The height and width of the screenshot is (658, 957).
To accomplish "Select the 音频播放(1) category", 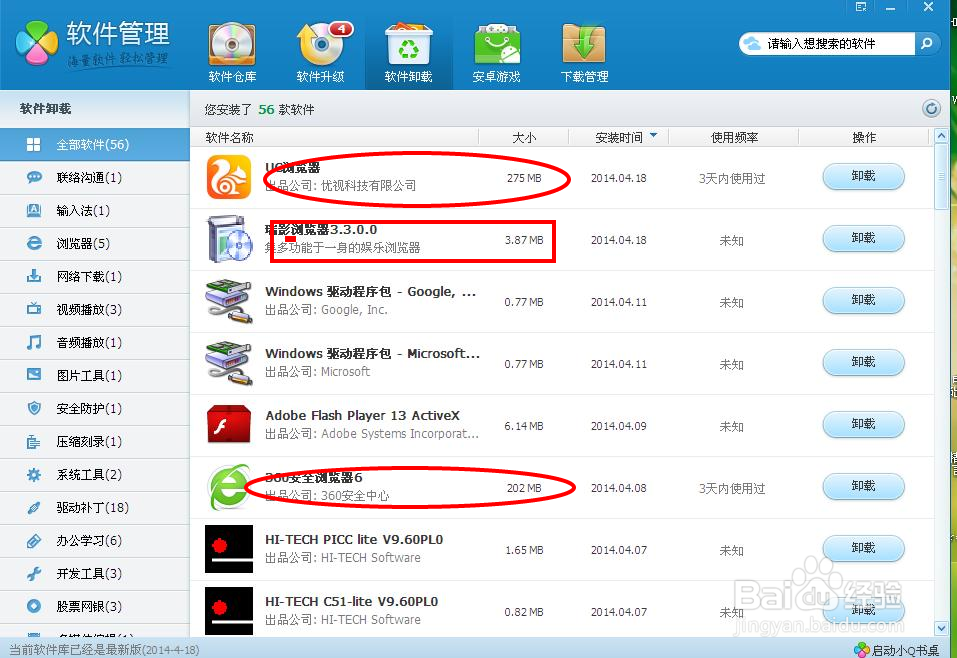I will 95,342.
